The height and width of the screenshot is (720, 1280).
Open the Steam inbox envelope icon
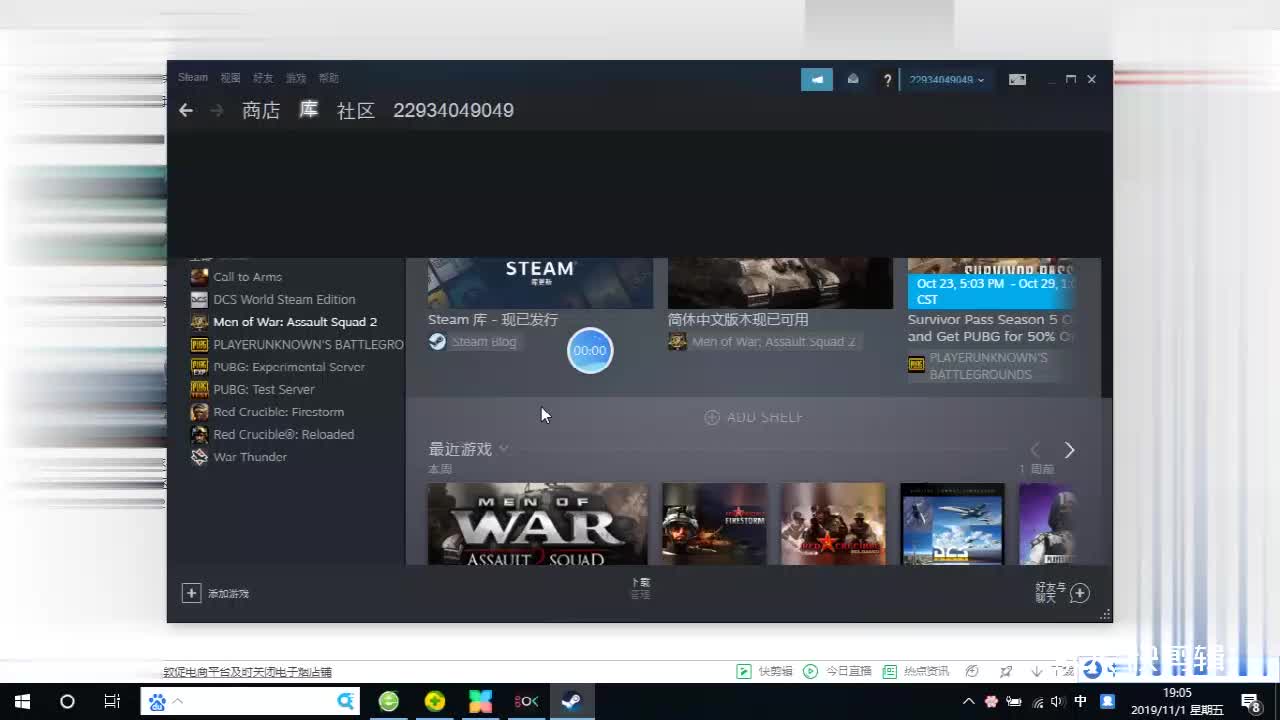pos(853,79)
